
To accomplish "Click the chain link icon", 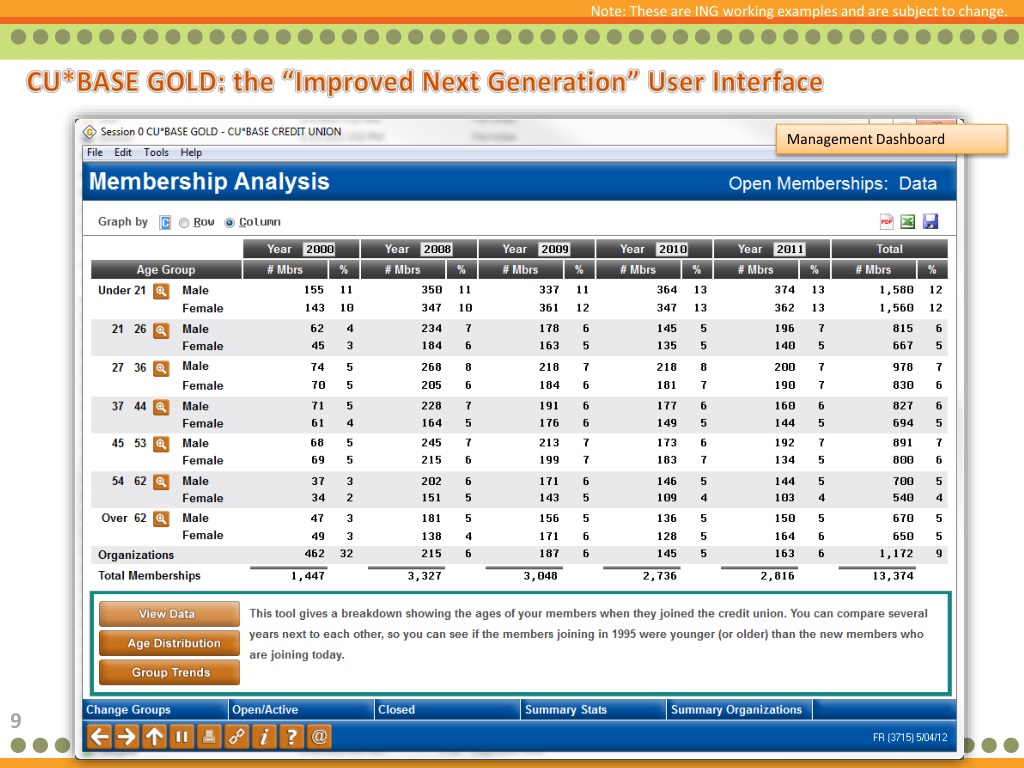I will [236, 737].
